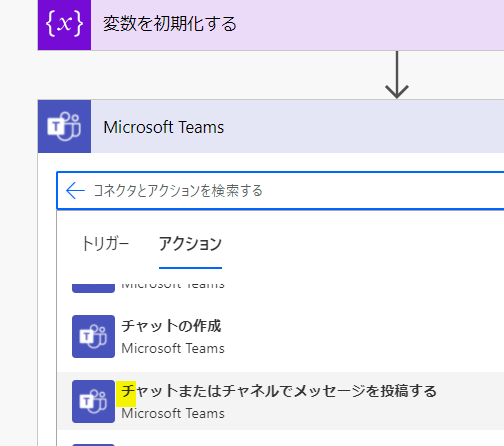Choose the チャットの作成 action
This screenshot has height=446, width=504.
tap(281, 336)
